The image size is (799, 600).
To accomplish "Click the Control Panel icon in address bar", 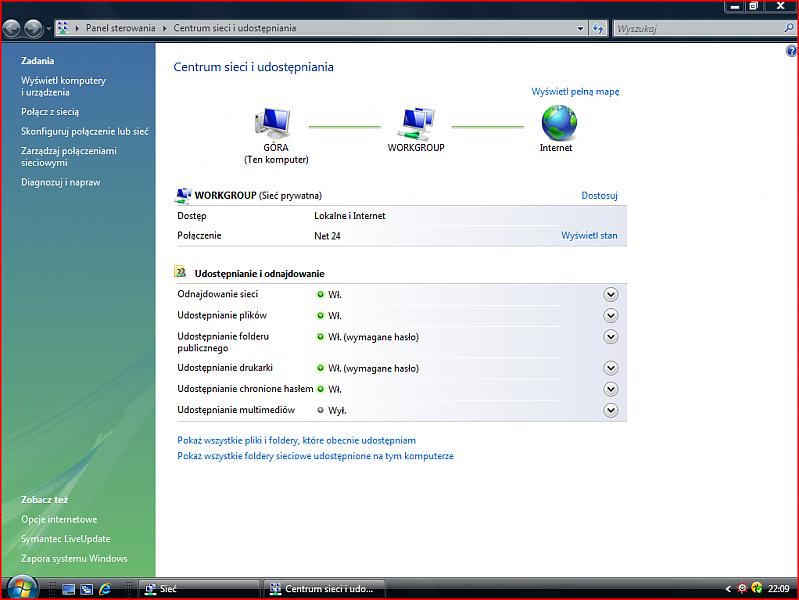I will click(63, 28).
